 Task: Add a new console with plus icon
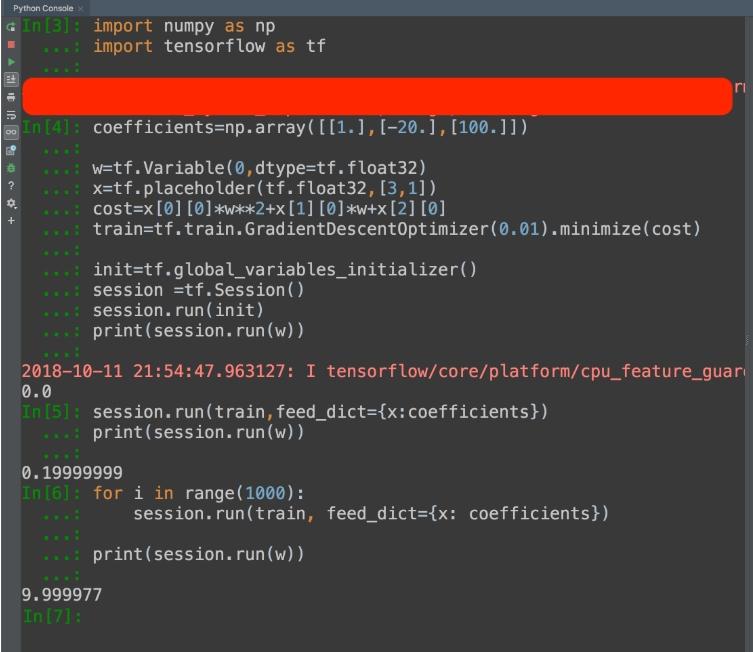(x=11, y=221)
